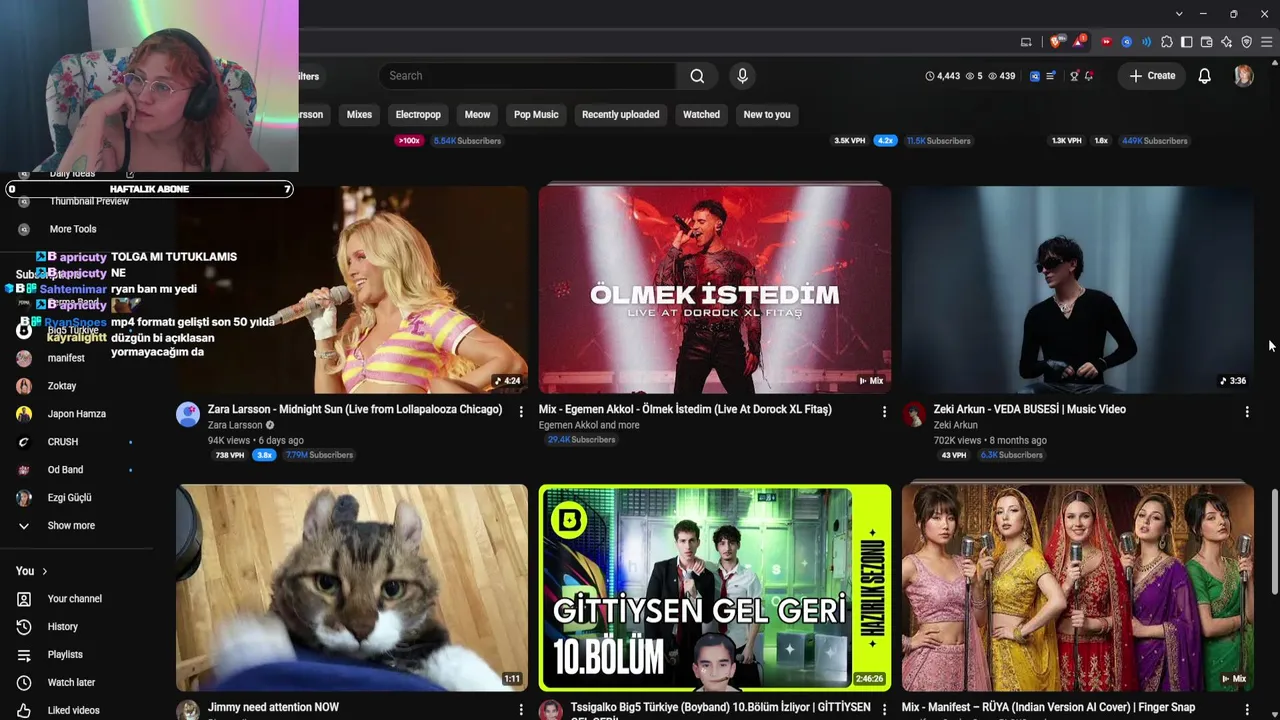Play the cat video thumbnail
The image size is (1280, 720).
(x=352, y=588)
